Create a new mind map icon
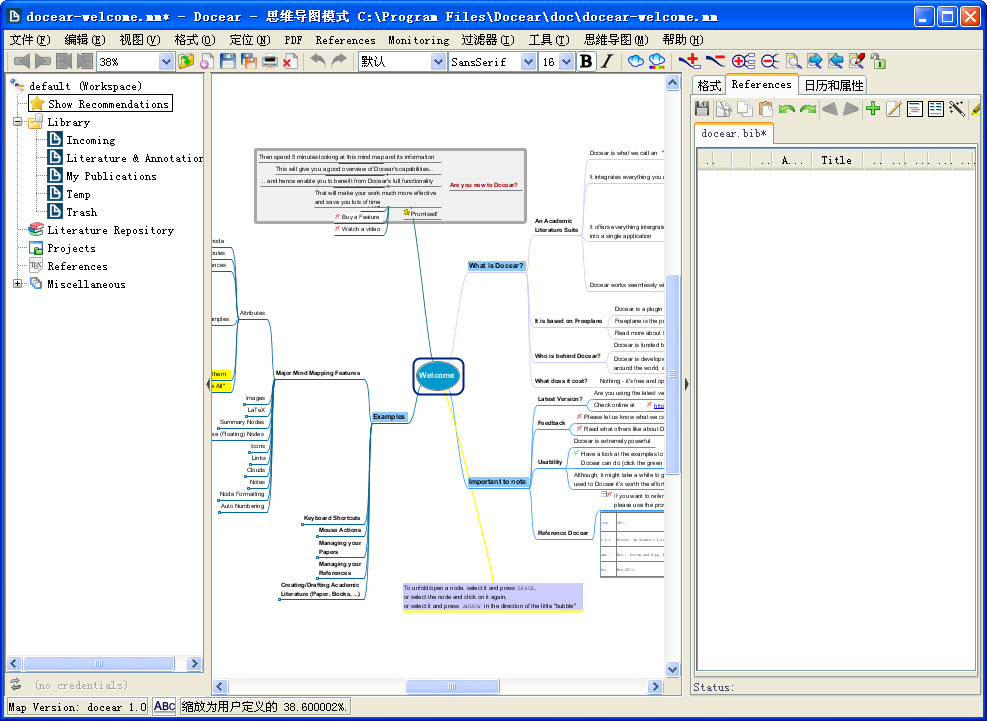Viewport: 987px width, 721px height. [206, 61]
